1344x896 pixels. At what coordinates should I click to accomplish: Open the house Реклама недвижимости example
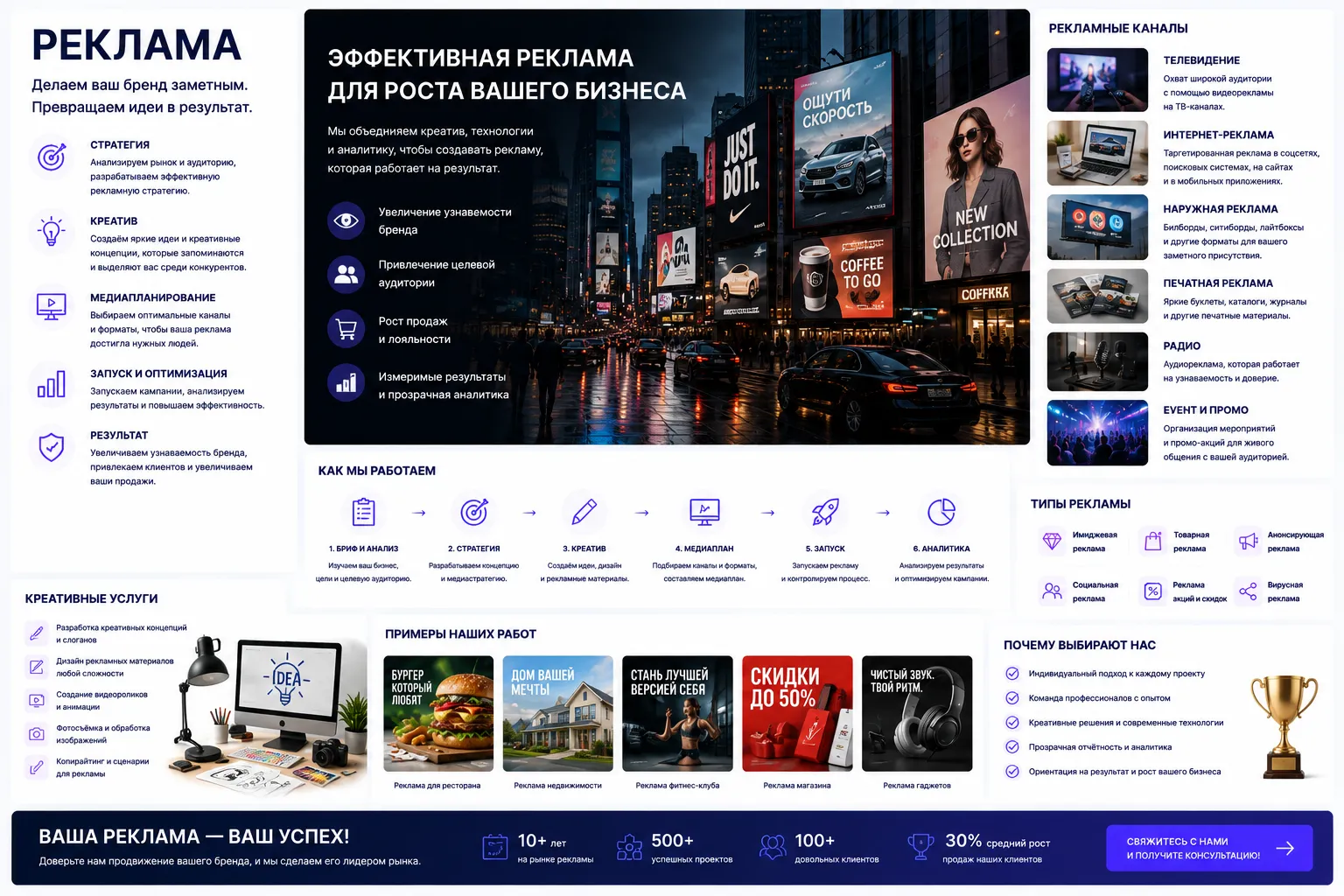pyautogui.click(x=558, y=714)
